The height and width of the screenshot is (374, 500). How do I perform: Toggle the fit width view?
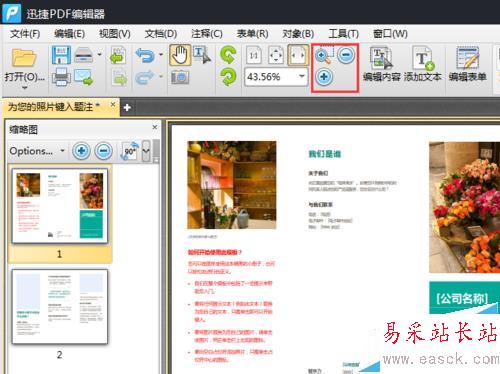point(298,55)
